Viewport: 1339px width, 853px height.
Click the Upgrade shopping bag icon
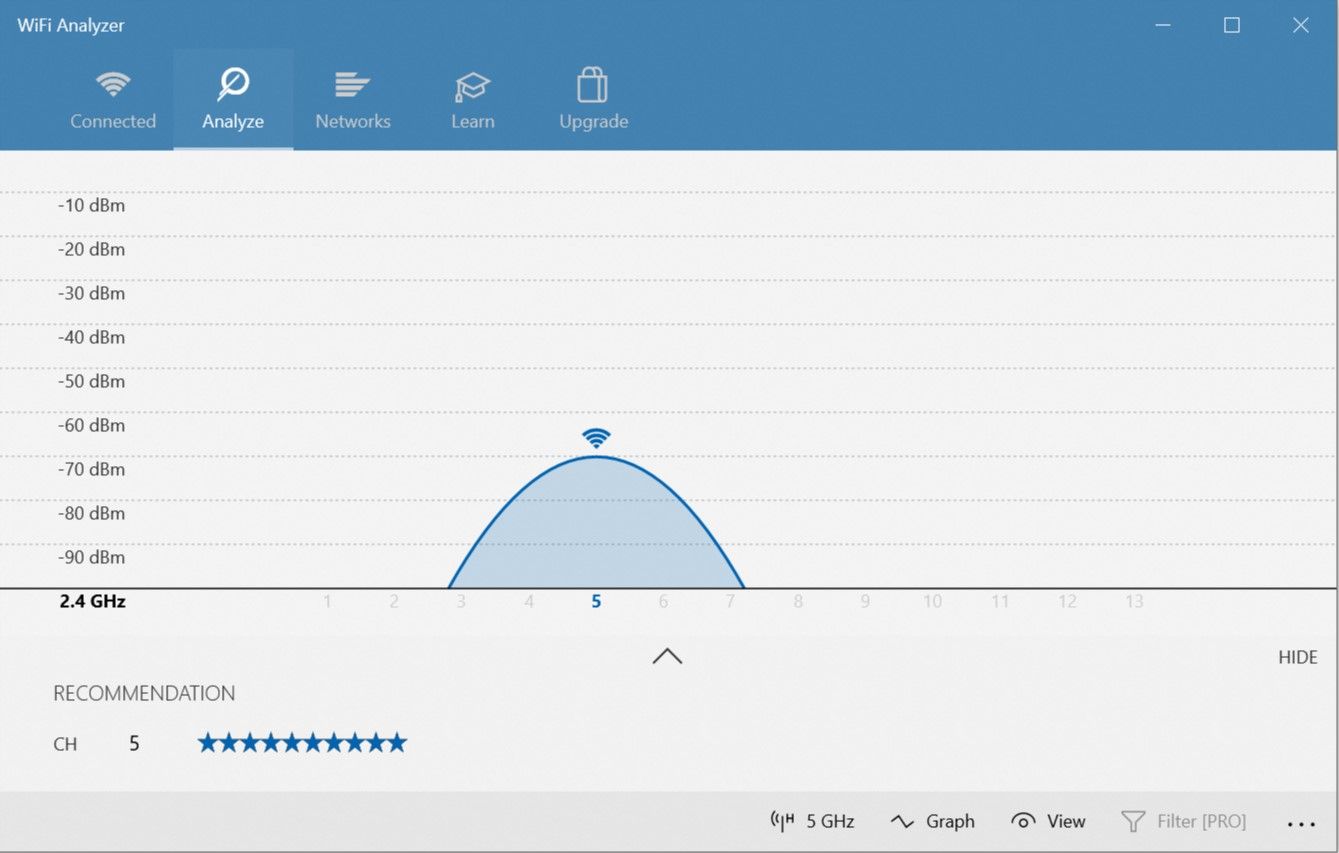593,85
